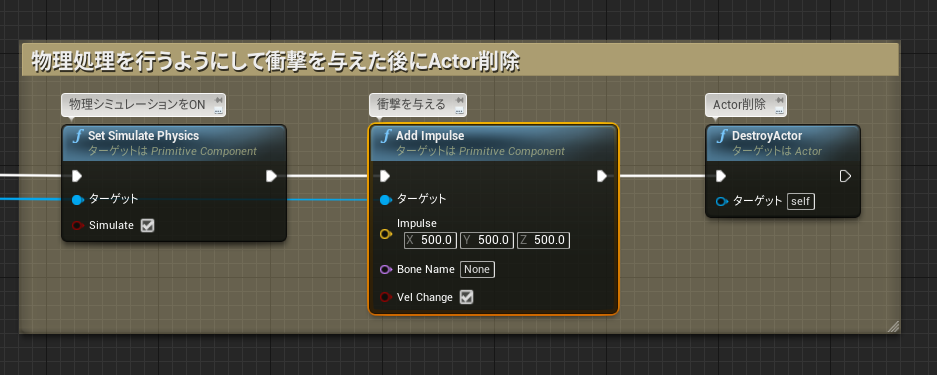
Task: Select the Add Impulse node title
Action: 430,136
